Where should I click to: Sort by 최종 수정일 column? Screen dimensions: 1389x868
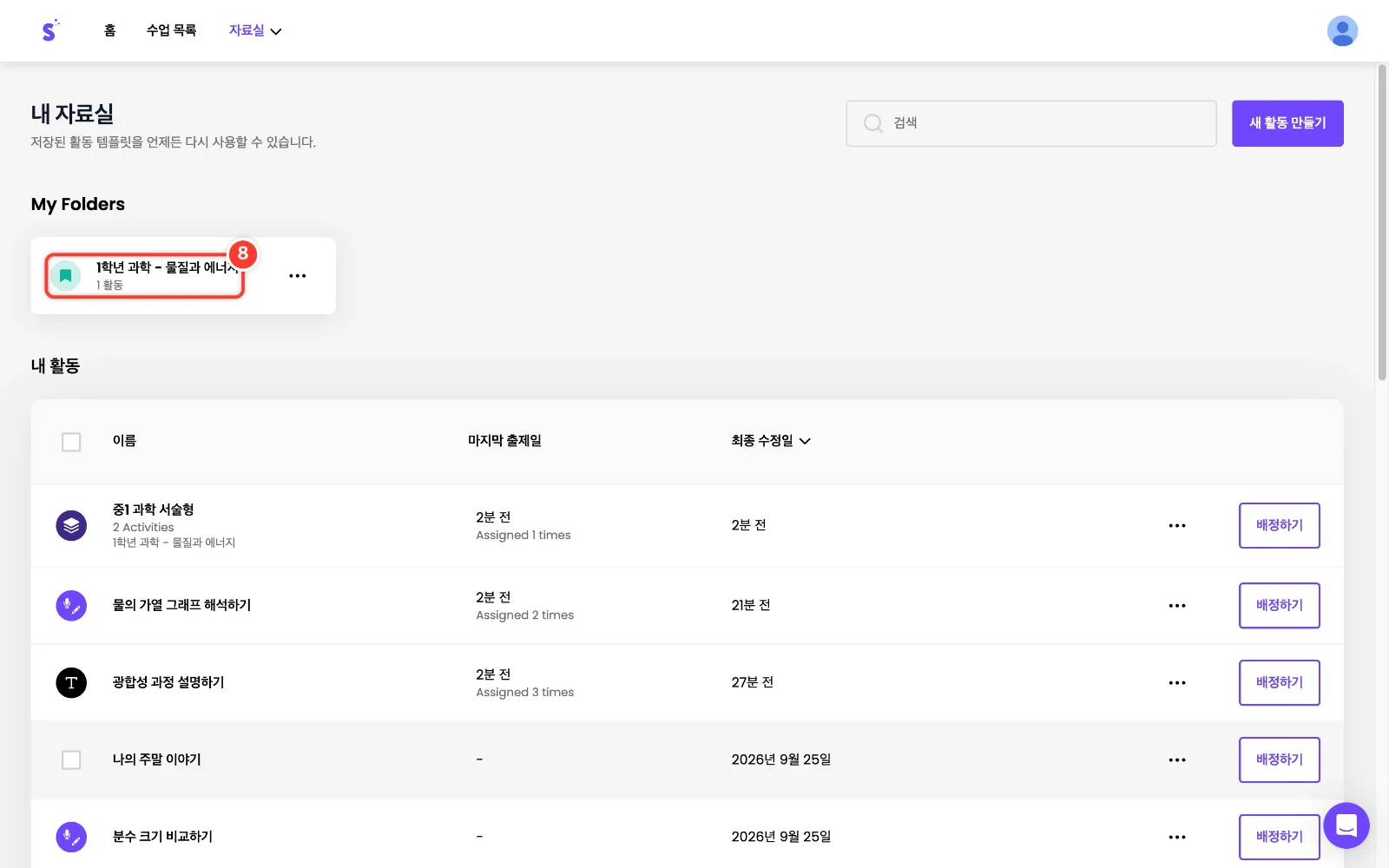pos(771,441)
